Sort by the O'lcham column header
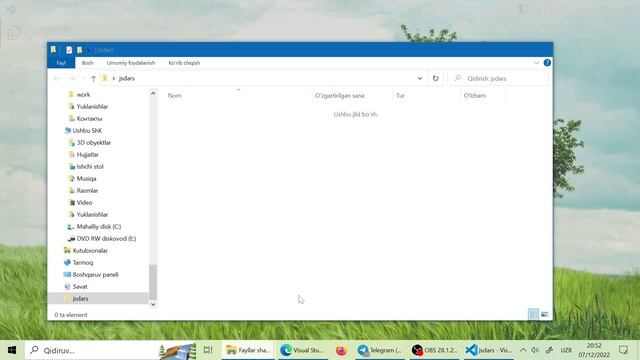This screenshot has height=360, width=640. tap(475, 96)
